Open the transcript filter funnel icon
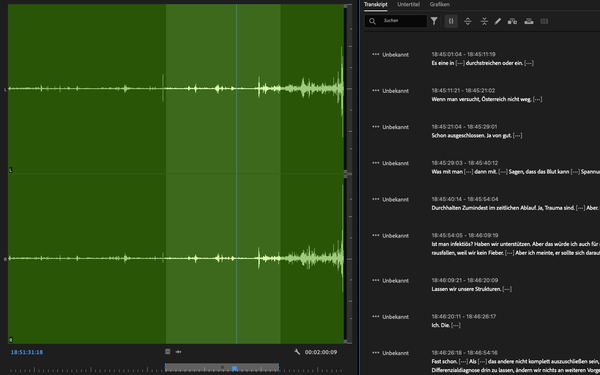This screenshot has width=600, height=375. pyautogui.click(x=434, y=21)
